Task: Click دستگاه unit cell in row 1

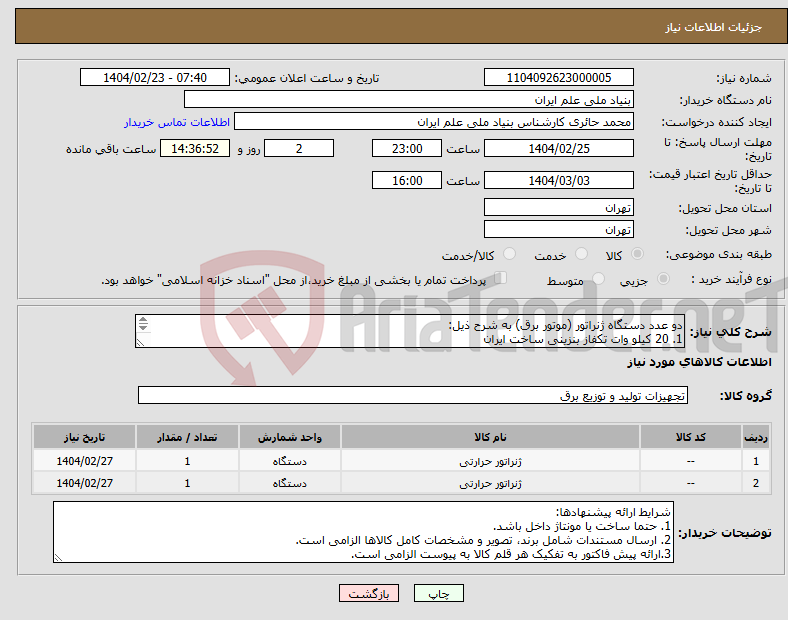Action: (289, 461)
